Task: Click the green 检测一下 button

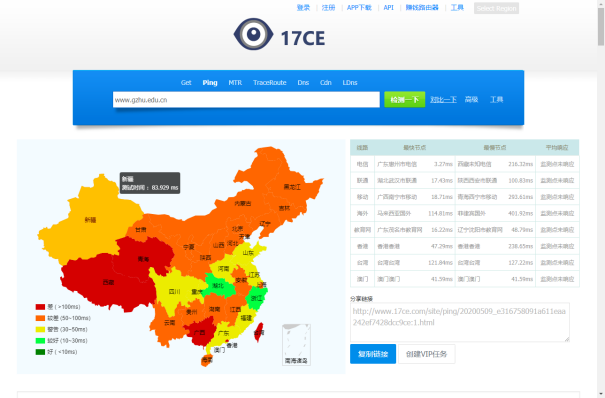Action: (405, 100)
